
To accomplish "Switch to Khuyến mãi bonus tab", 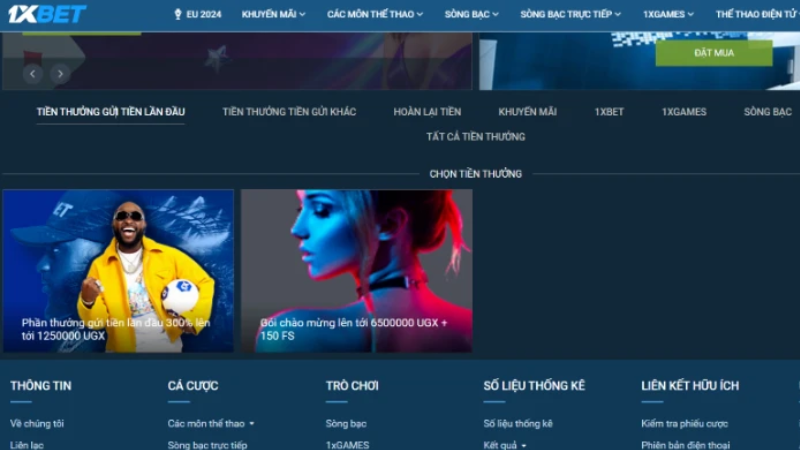I will coord(528,112).
